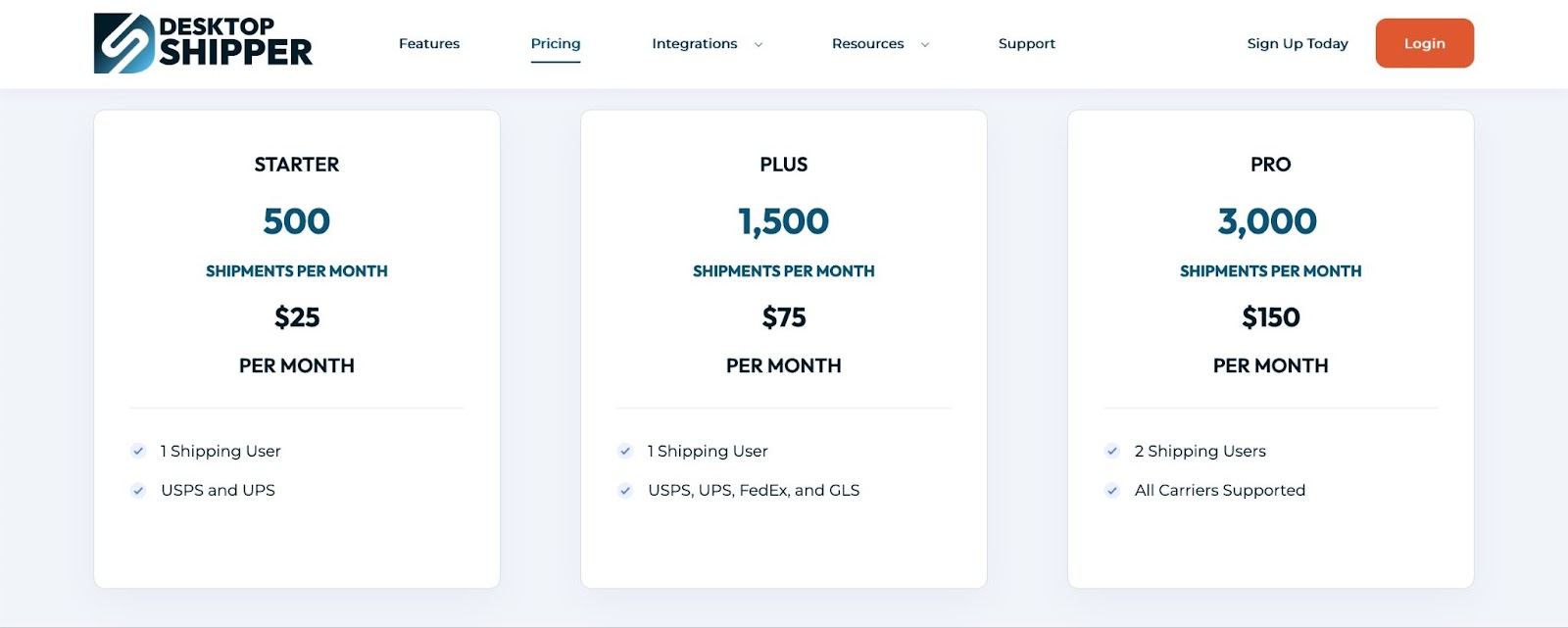1568x628 pixels.
Task: Click checkmark icon next to "2 Shipping Users"
Action: tap(1112, 452)
